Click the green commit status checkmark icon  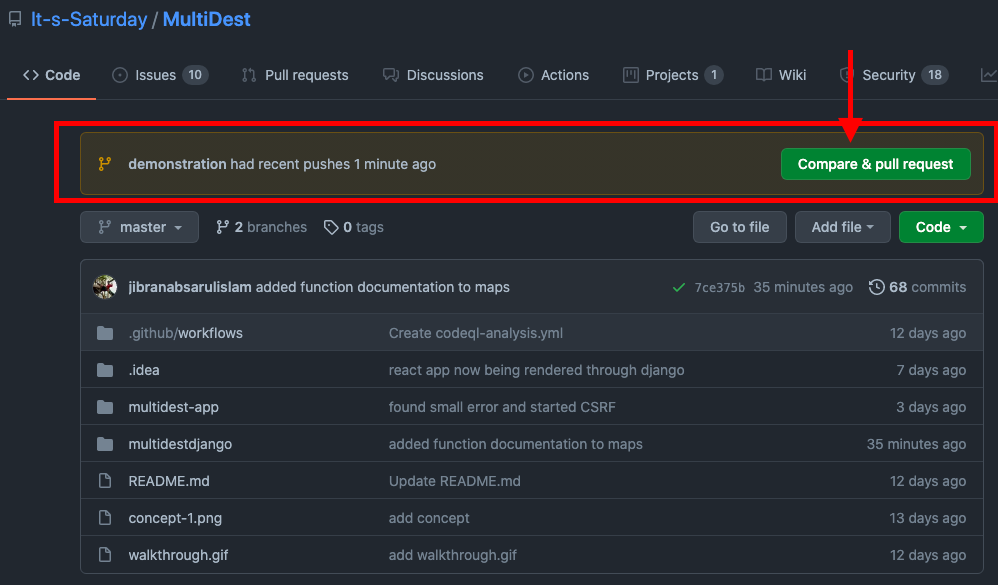(x=680, y=288)
